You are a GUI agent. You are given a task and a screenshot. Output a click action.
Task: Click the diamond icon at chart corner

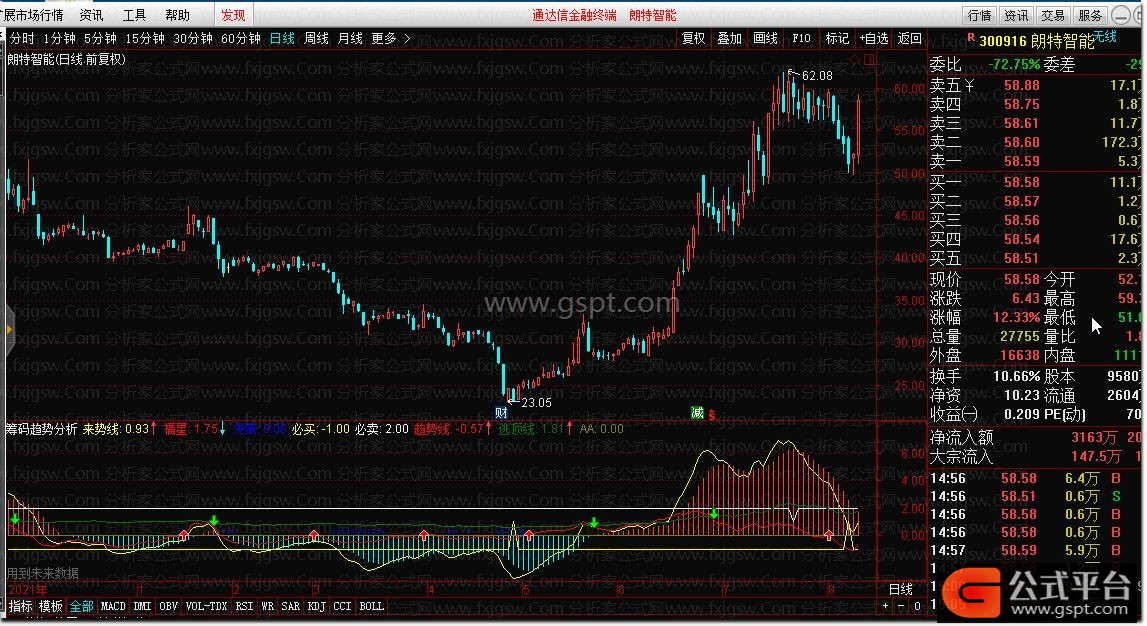tap(855, 59)
